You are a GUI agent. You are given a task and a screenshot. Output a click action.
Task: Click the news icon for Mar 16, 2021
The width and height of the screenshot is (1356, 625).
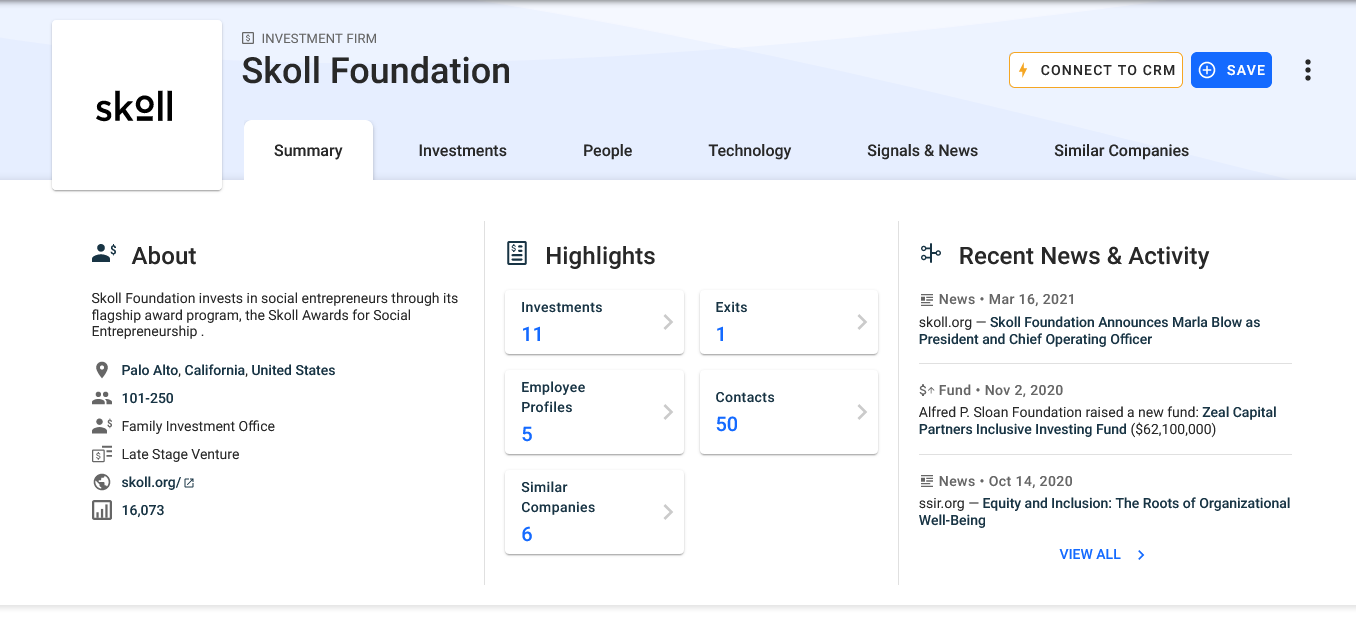926,299
